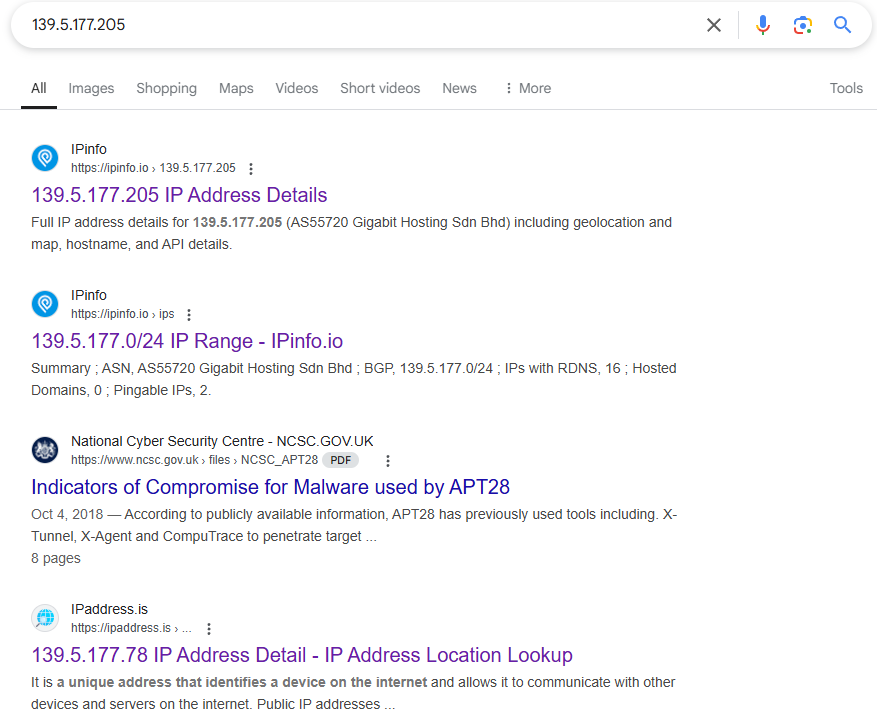Switch to the News tab
This screenshot has height=724, width=877.
(x=459, y=88)
